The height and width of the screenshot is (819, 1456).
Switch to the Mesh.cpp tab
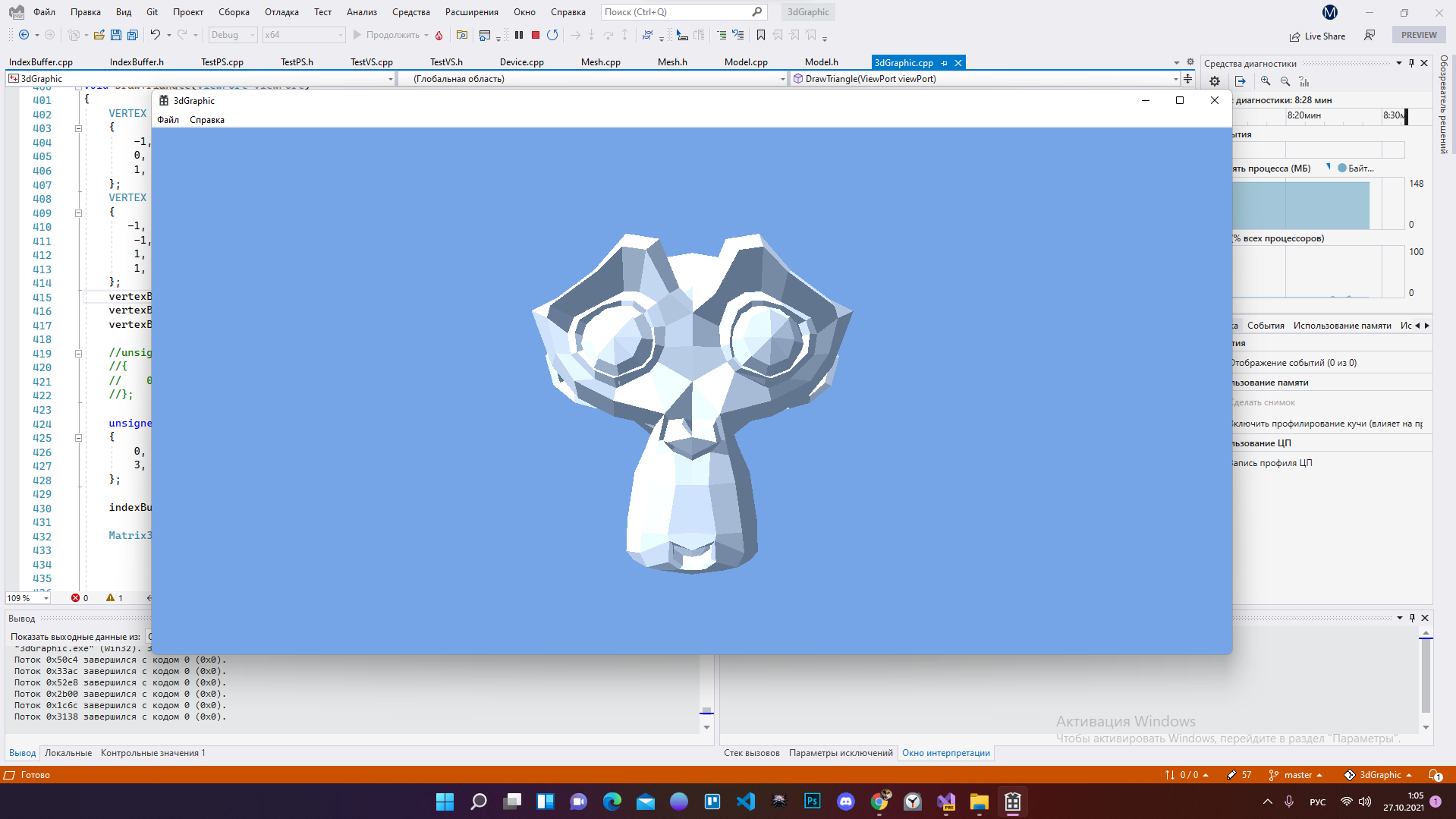coord(600,61)
